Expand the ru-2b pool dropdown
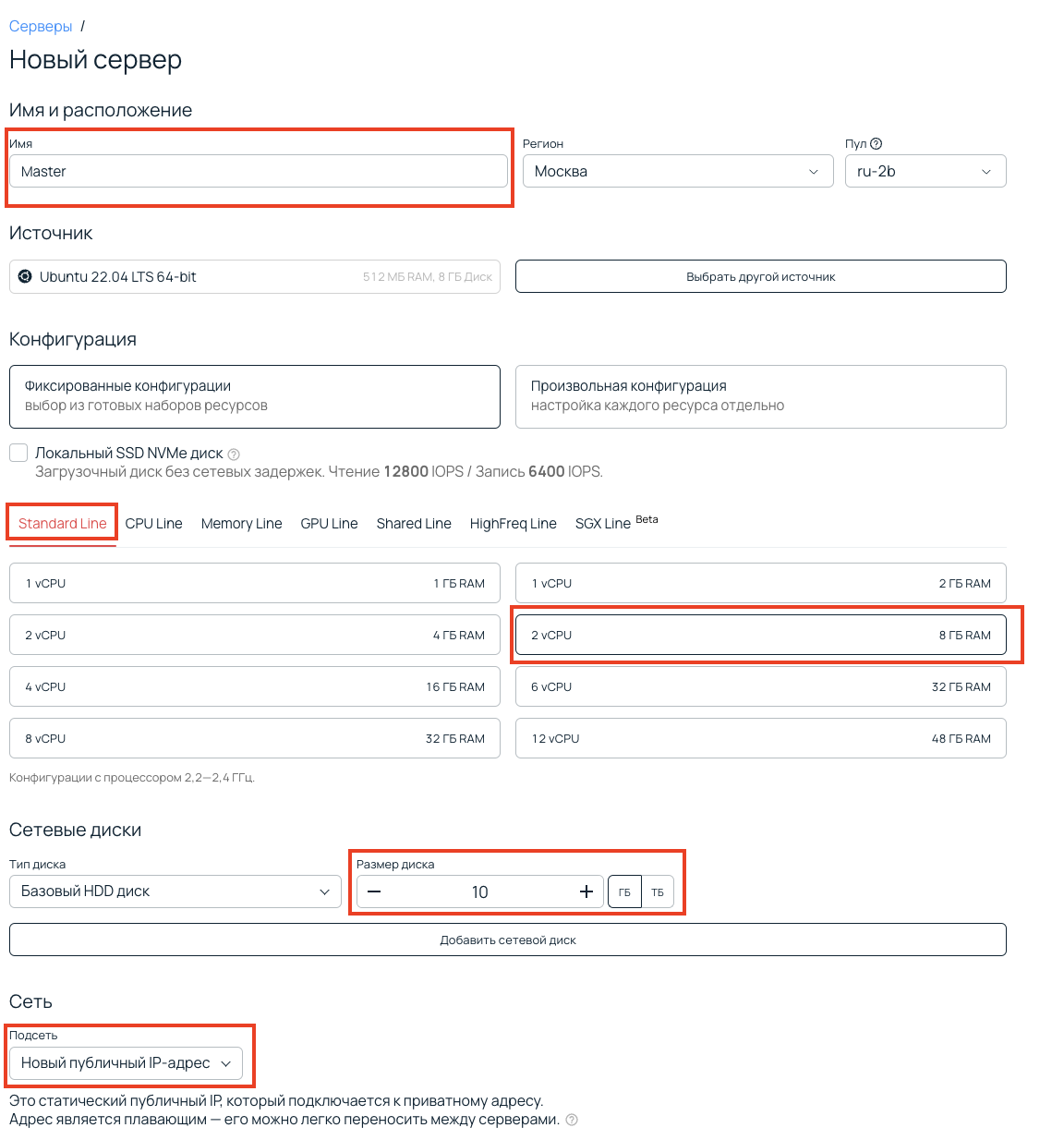This screenshot has width=1064, height=1140. pos(925,171)
